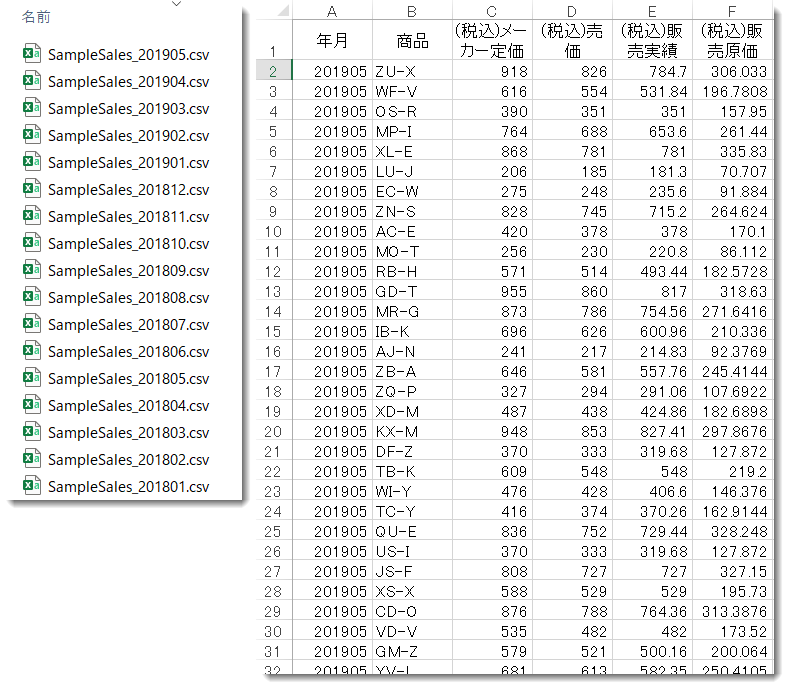Click the Excel icon of SampleSales_201812.csv
The height and width of the screenshot is (689, 789).
[x=32, y=188]
